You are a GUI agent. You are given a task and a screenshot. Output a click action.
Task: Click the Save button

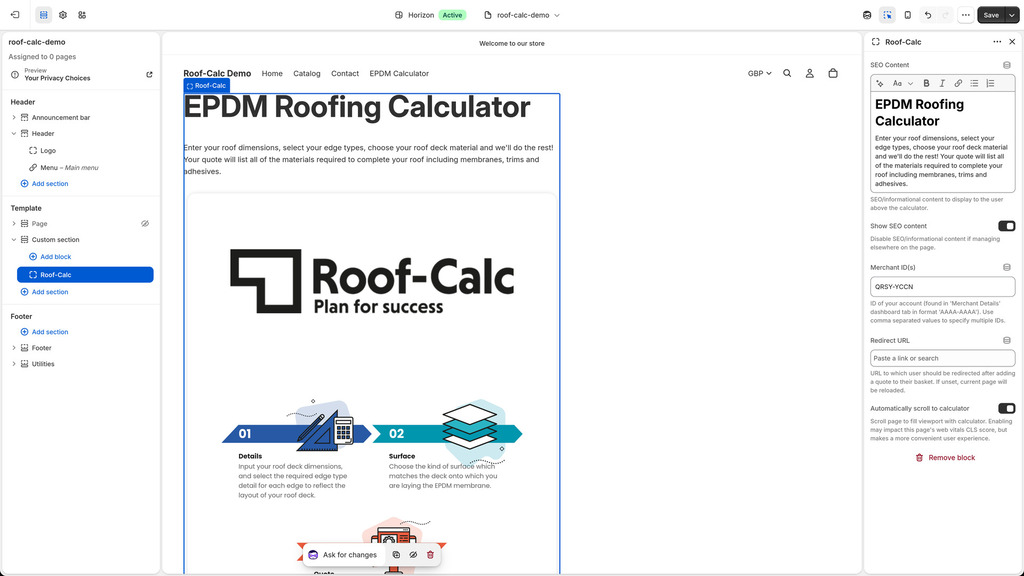(991, 15)
